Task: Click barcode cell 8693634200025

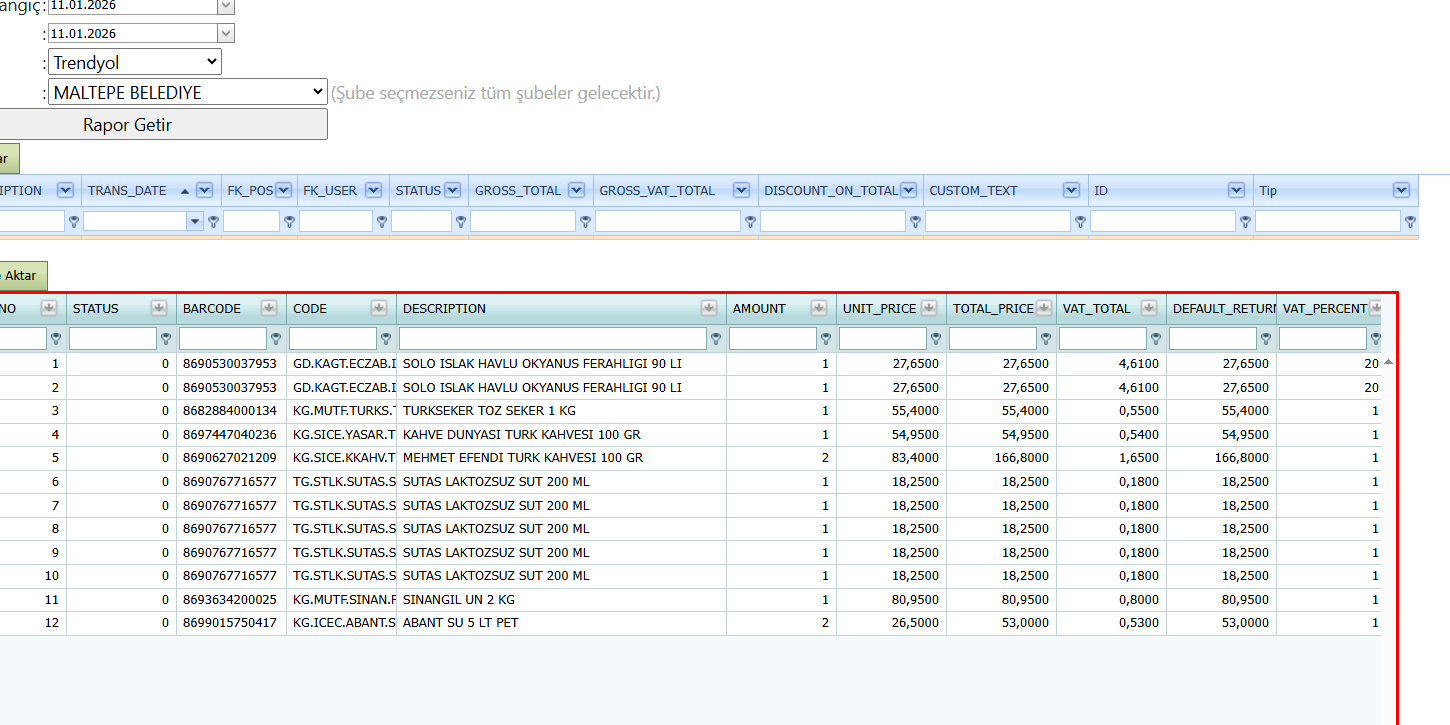Action: tap(231, 600)
